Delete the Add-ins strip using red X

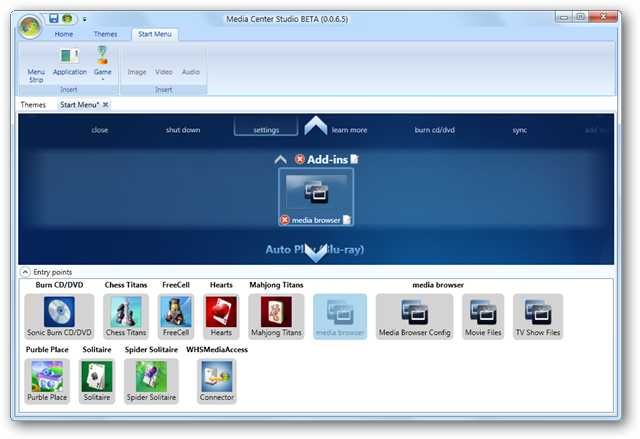tap(300, 159)
